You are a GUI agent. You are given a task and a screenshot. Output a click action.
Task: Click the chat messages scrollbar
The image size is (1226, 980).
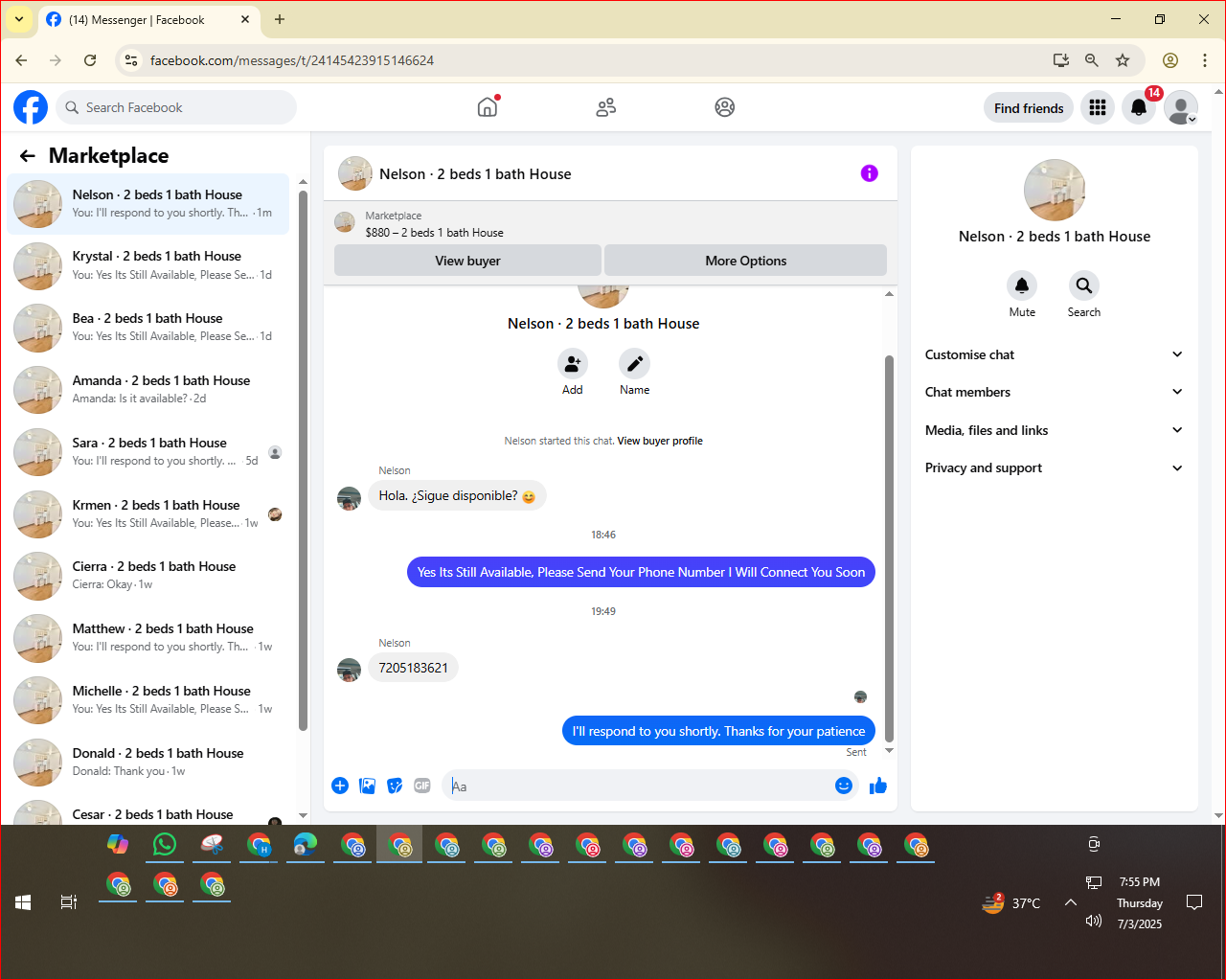point(889,548)
